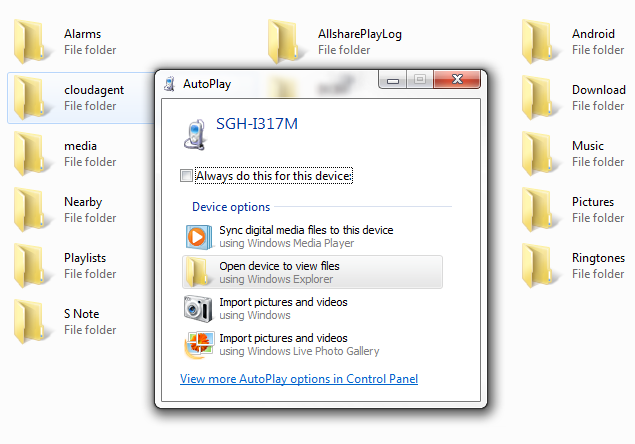Minimize the AutoPlay dialog
Image resolution: width=635 pixels, height=444 pixels.
pos(393,79)
